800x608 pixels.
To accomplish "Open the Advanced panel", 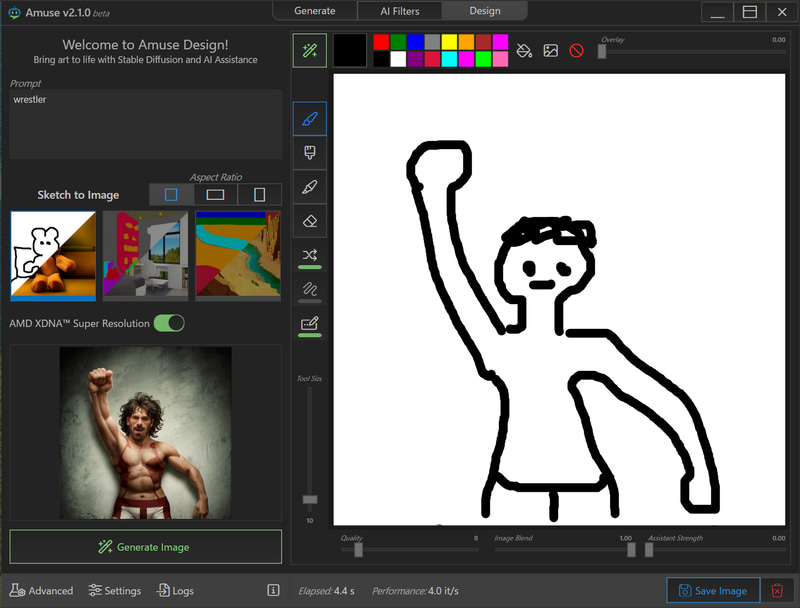I will click(41, 591).
